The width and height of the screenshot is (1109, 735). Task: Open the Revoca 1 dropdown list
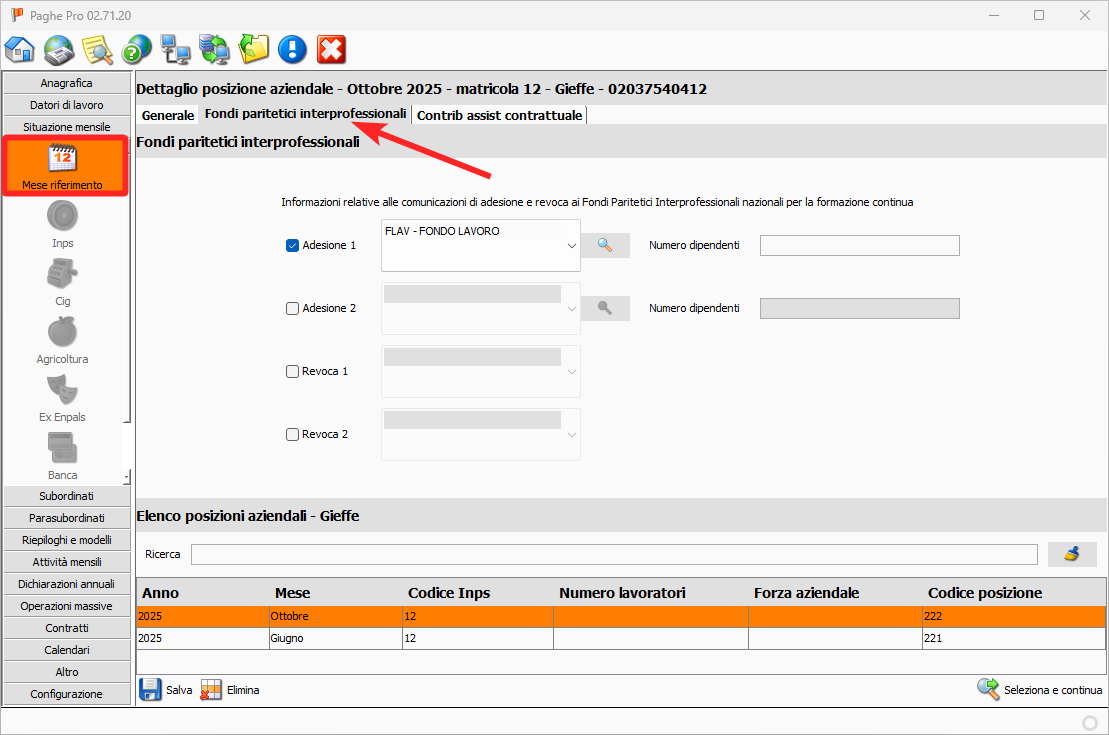coord(571,372)
